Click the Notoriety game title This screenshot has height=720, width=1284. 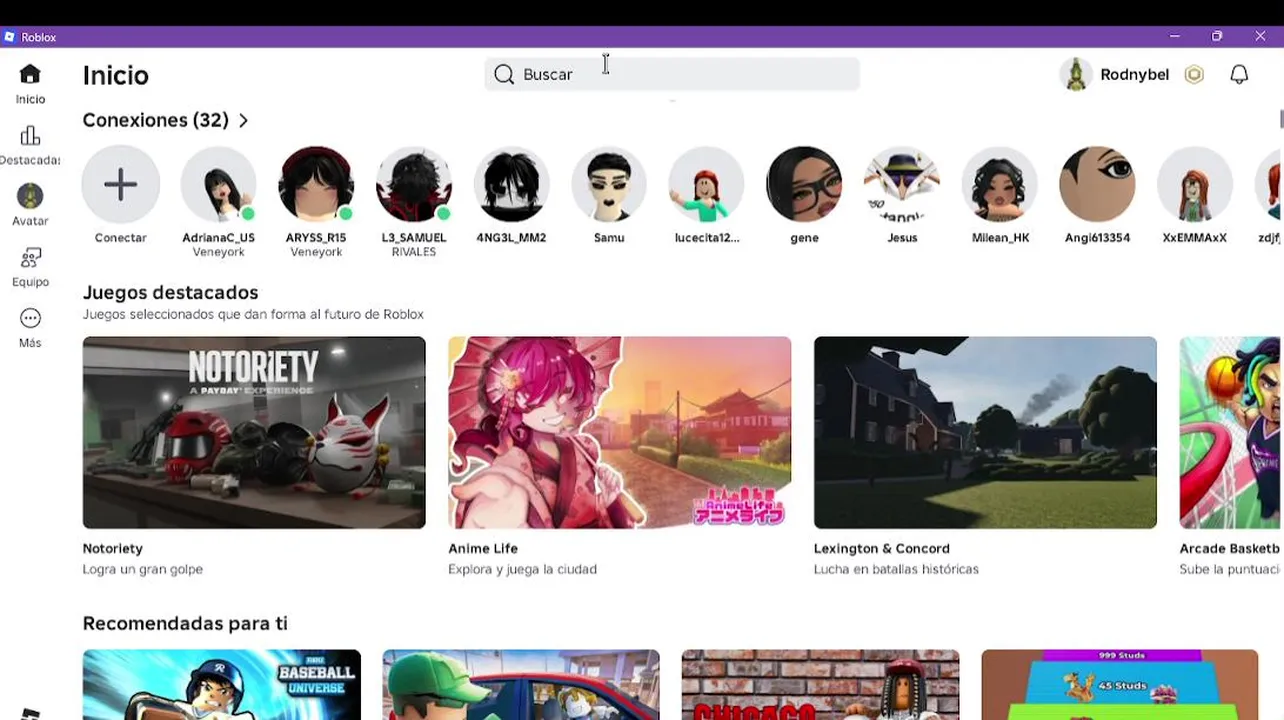pyautogui.click(x=113, y=548)
